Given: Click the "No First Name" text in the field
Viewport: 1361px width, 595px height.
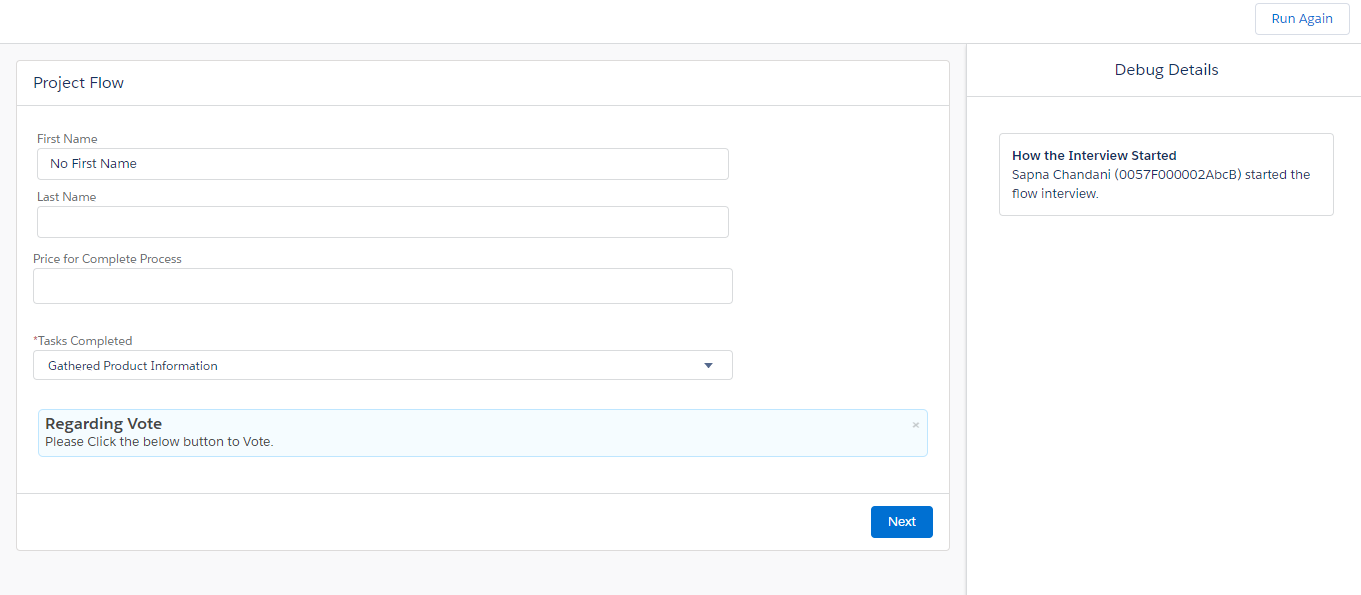Looking at the screenshot, I should click(x=93, y=163).
